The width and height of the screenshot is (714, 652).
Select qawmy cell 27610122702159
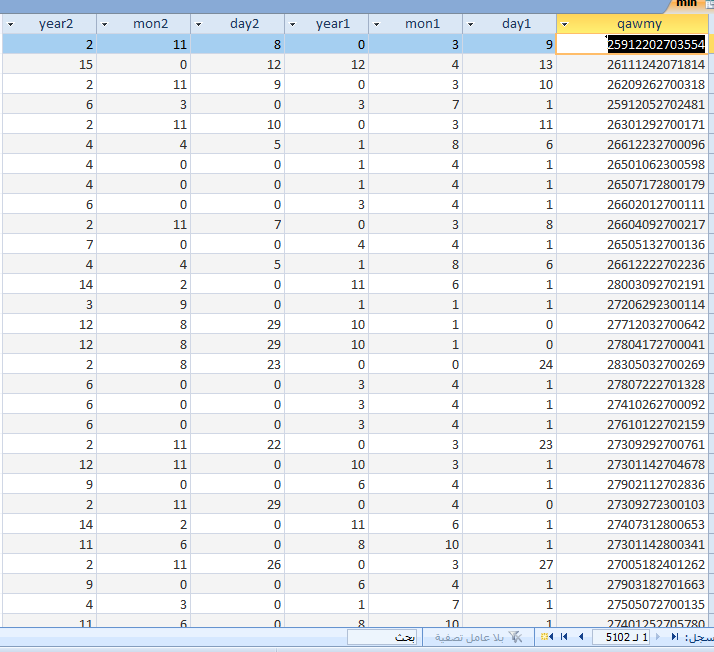[632, 425]
